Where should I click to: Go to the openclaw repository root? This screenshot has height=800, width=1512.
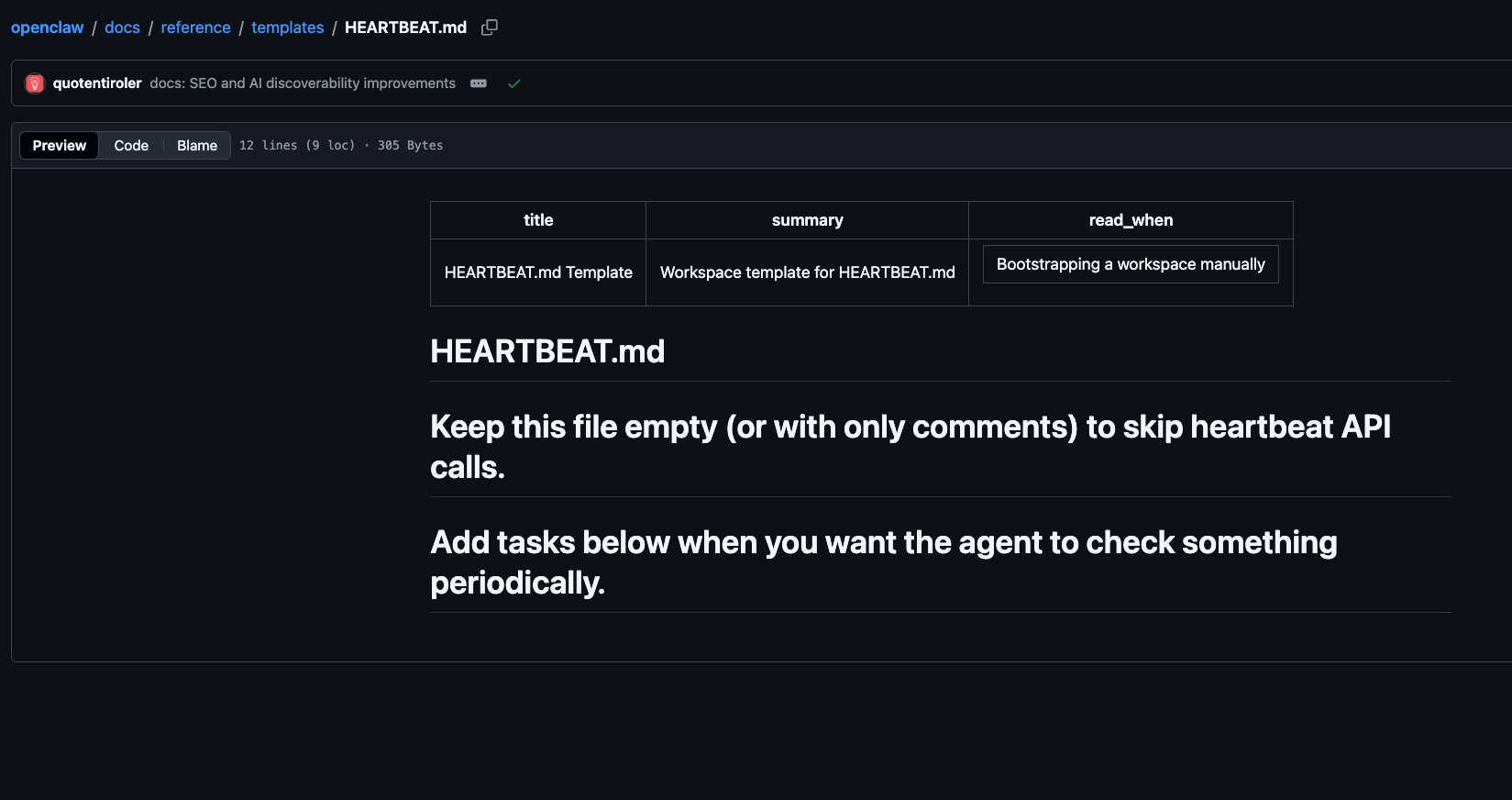[x=47, y=28]
